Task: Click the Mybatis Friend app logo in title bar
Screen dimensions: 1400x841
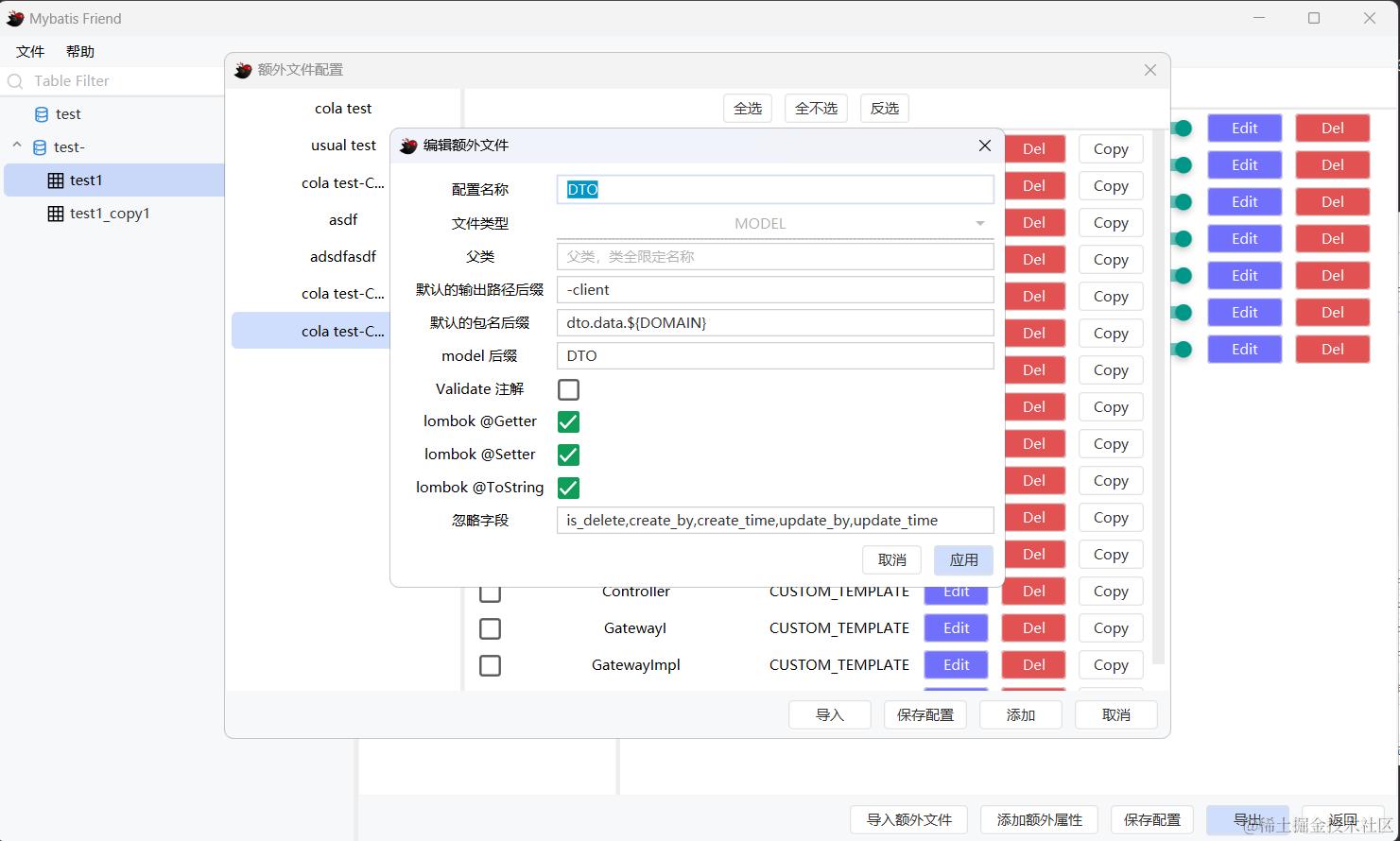Action: [15, 18]
